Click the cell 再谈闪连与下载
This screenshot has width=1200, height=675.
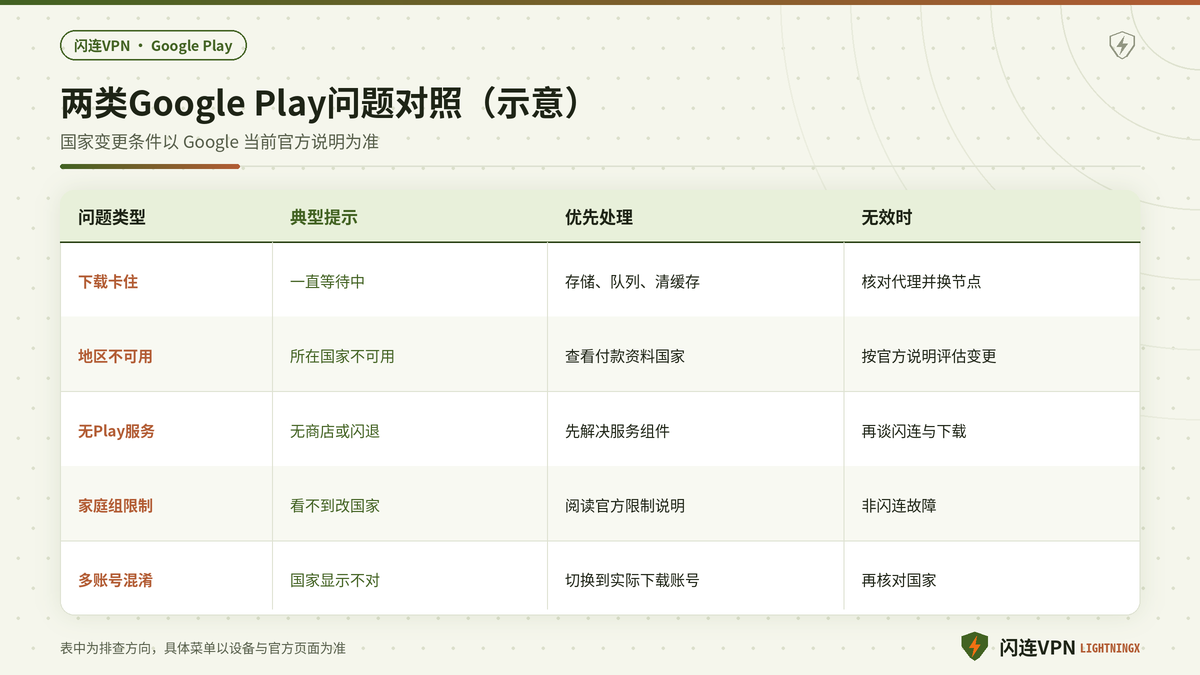click(x=914, y=431)
